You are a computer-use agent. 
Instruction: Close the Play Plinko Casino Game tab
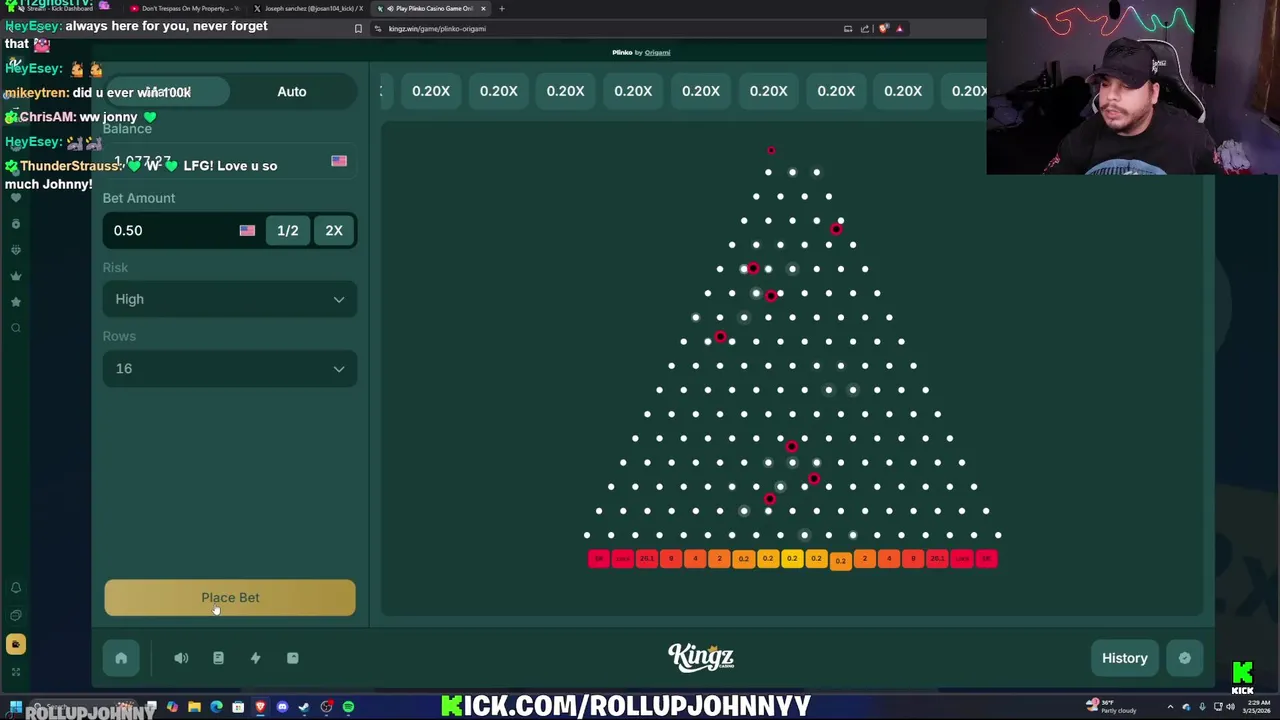[x=483, y=8]
